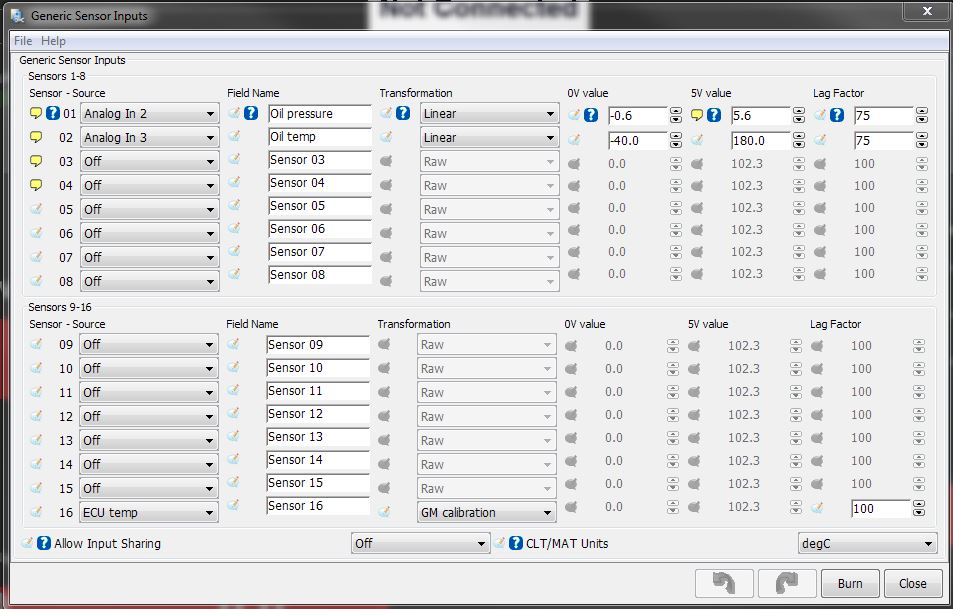Open Sensor 16 source dropdown ECU temp
Viewport: 953px width, 609px height.
(x=149, y=512)
